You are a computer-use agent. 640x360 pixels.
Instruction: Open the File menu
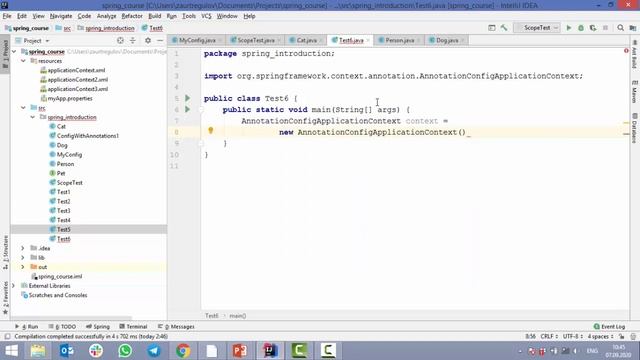pyautogui.click(x=7, y=16)
